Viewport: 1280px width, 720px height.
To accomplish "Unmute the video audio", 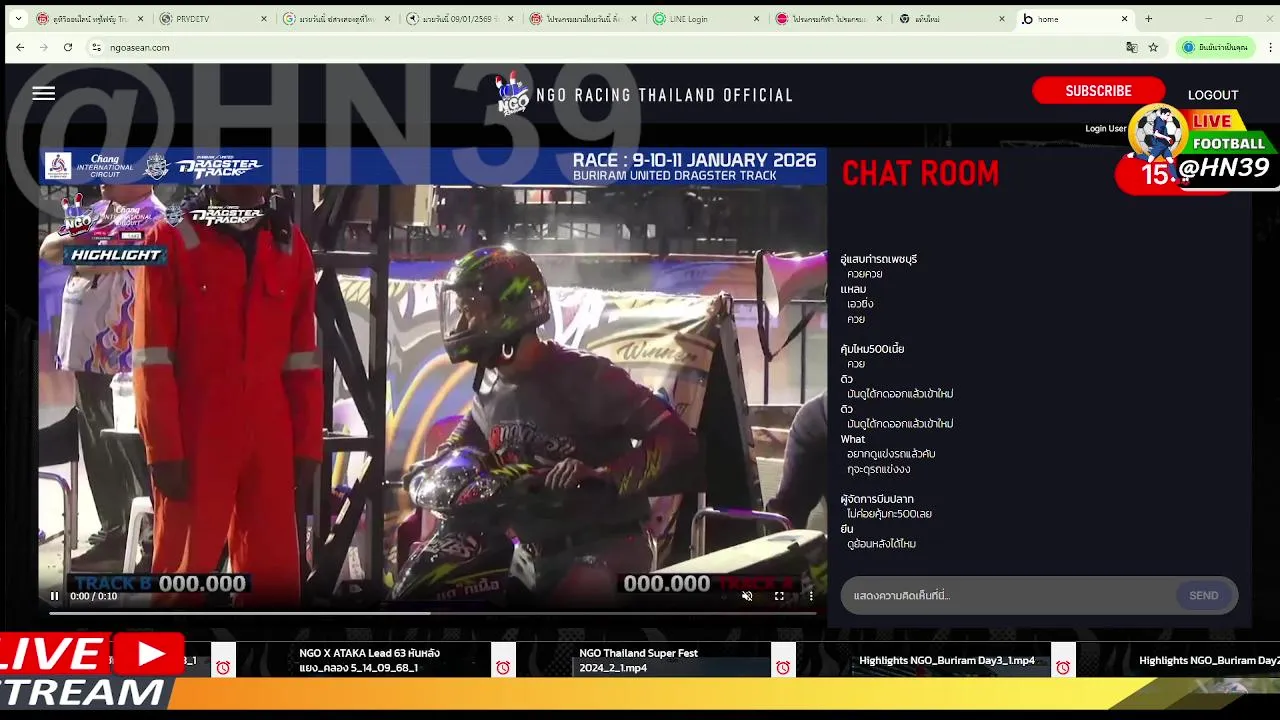I will [x=747, y=596].
